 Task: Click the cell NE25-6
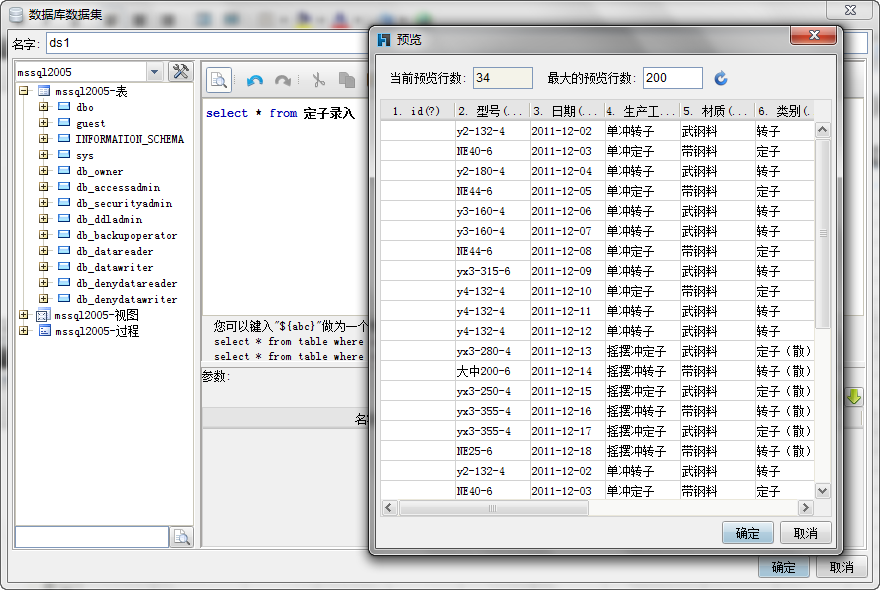point(492,451)
